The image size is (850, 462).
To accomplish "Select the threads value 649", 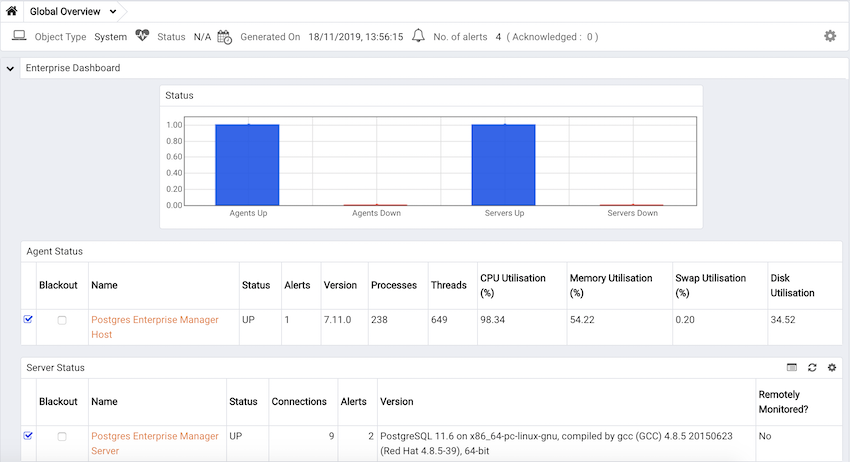I will tap(439, 320).
